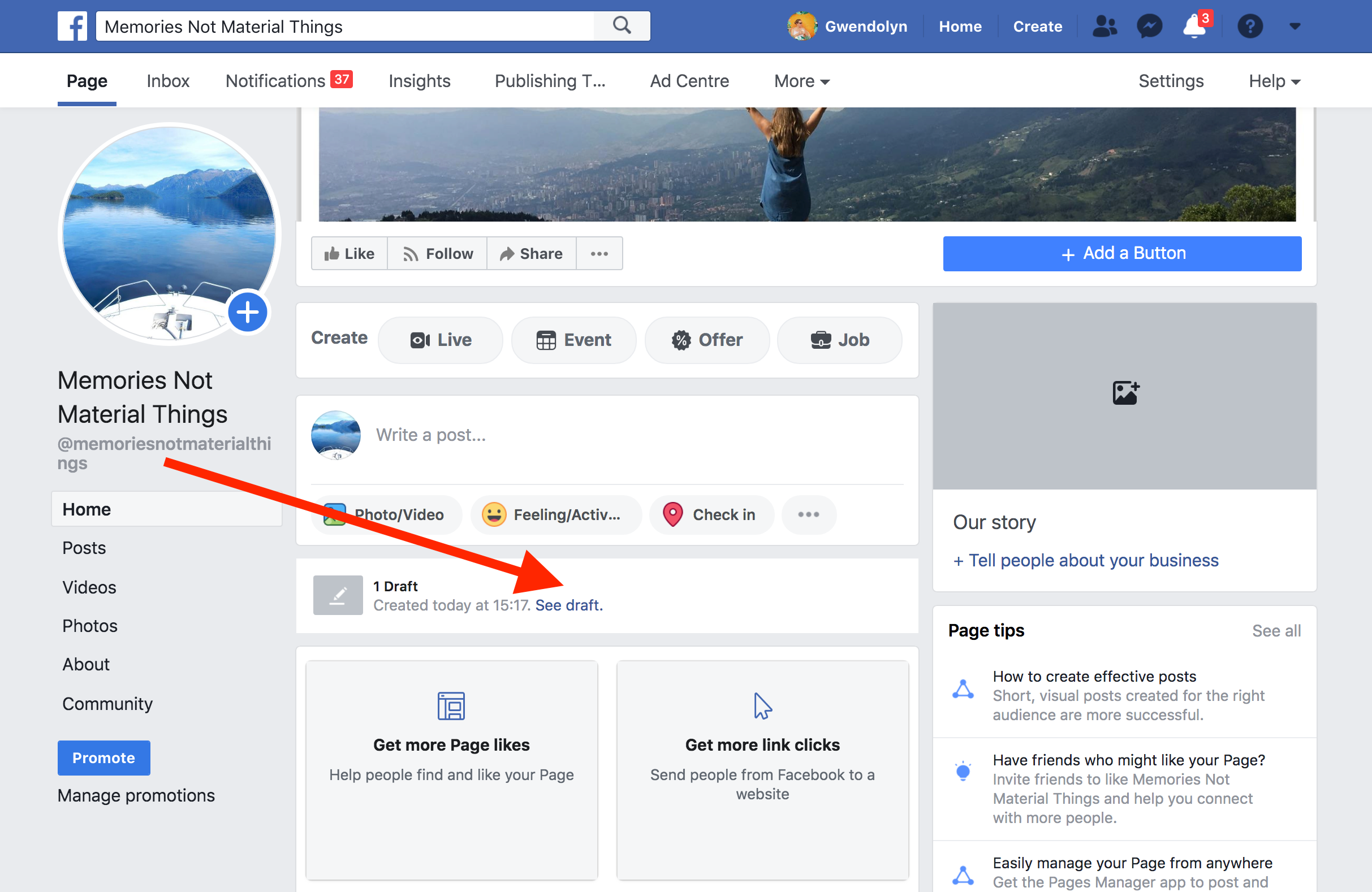Click the Facebook logo icon
The height and width of the screenshot is (892, 1372).
(72, 26)
